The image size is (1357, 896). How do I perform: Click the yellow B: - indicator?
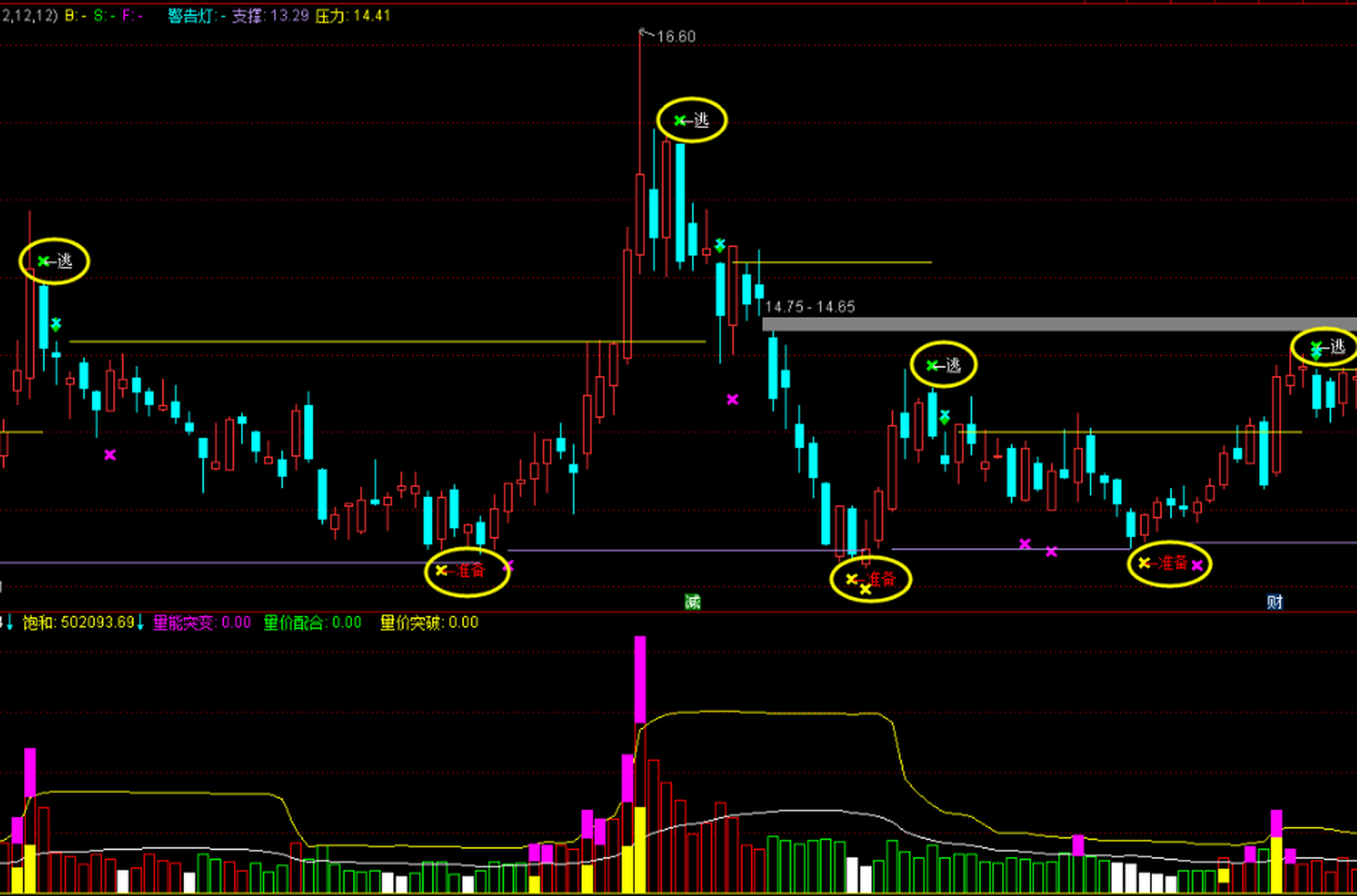pos(76,15)
